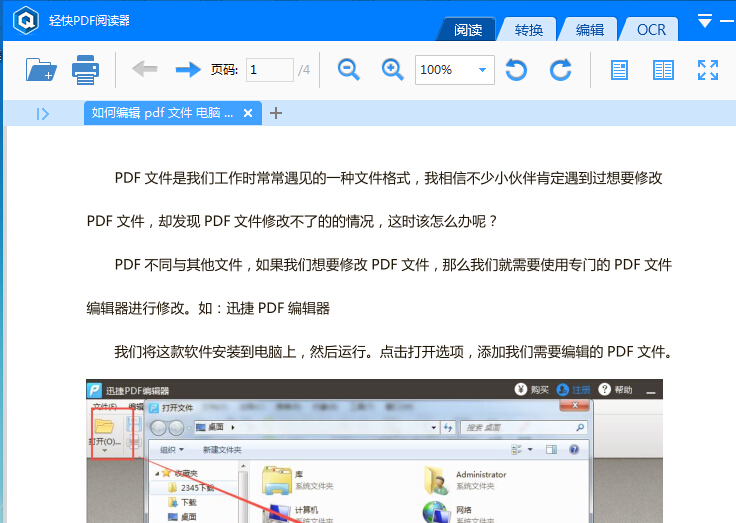Rotate the page clockwise
736x523 pixels.
click(560, 70)
